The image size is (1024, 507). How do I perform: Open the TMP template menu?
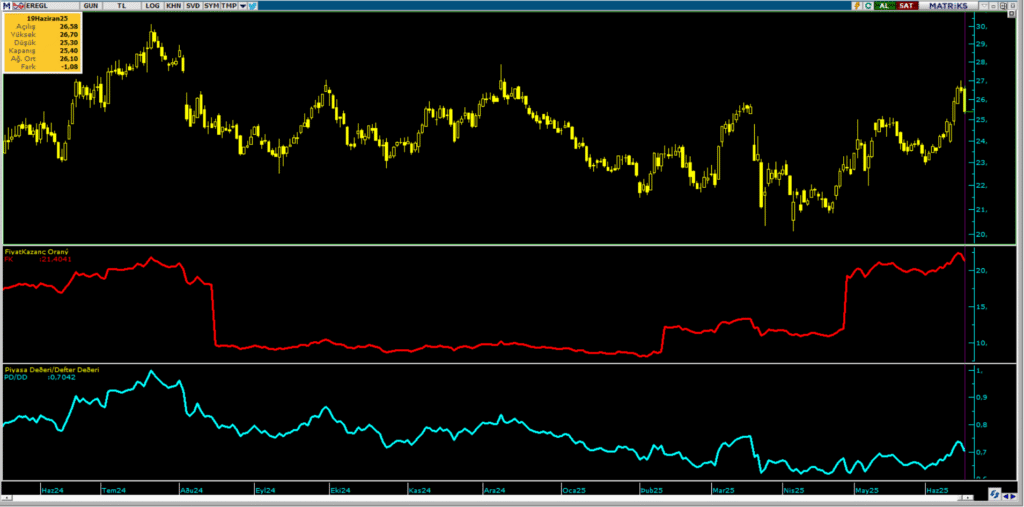tap(229, 6)
